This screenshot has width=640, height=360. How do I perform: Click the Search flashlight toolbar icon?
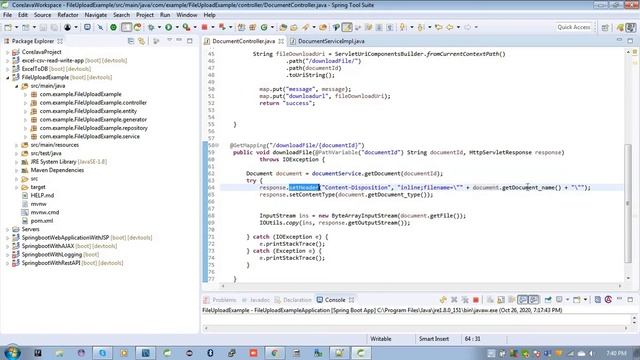click(305, 27)
